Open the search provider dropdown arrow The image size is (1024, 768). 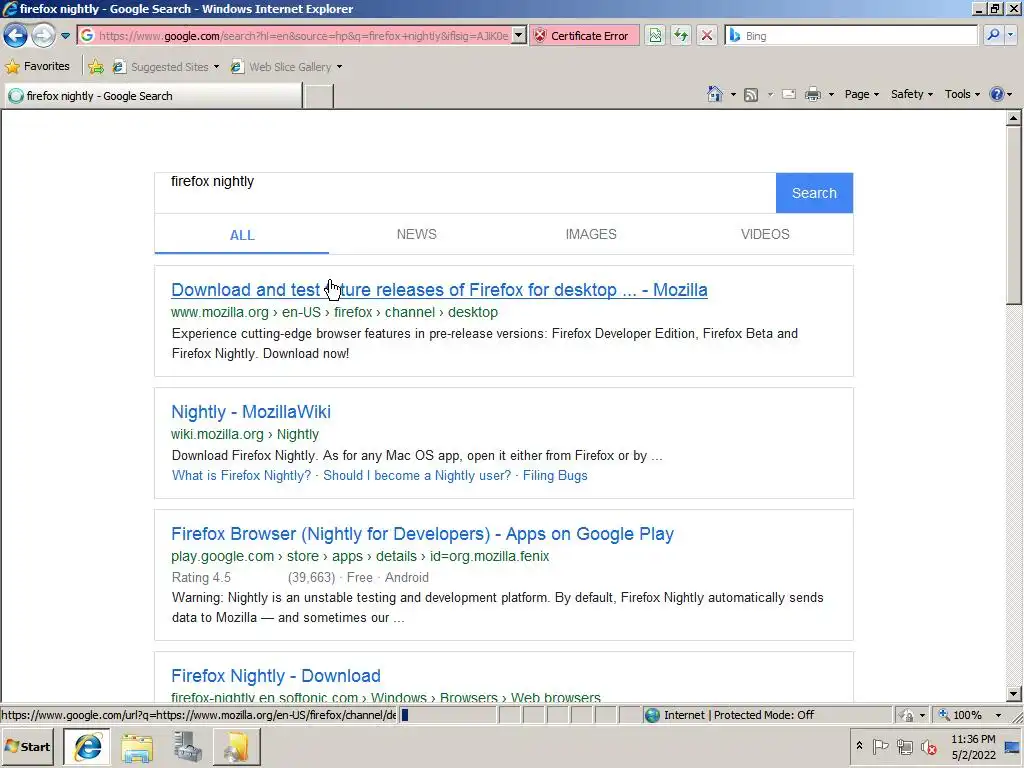[1011, 36]
